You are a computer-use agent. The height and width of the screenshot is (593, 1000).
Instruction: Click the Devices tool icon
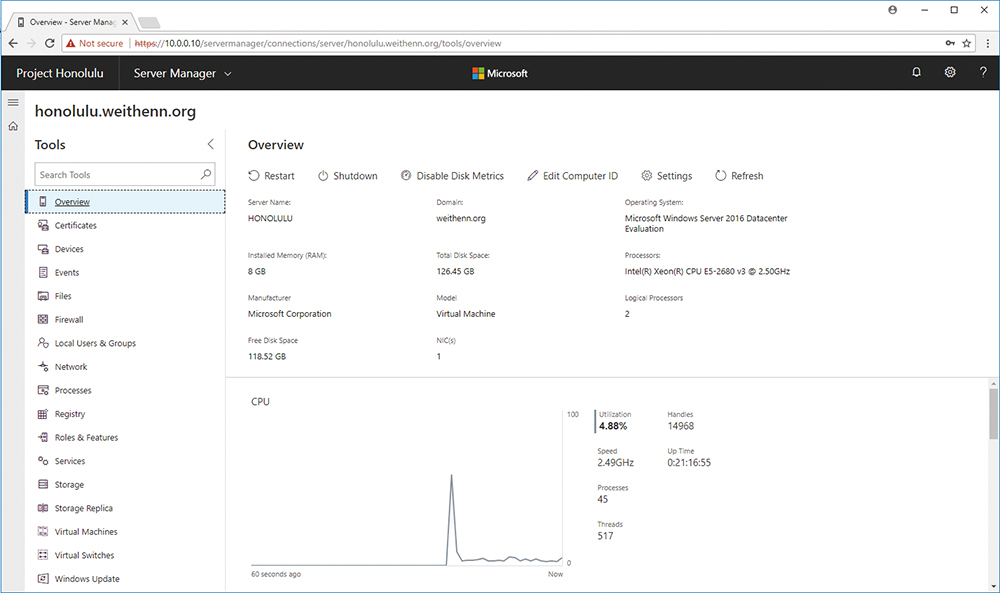tap(43, 249)
